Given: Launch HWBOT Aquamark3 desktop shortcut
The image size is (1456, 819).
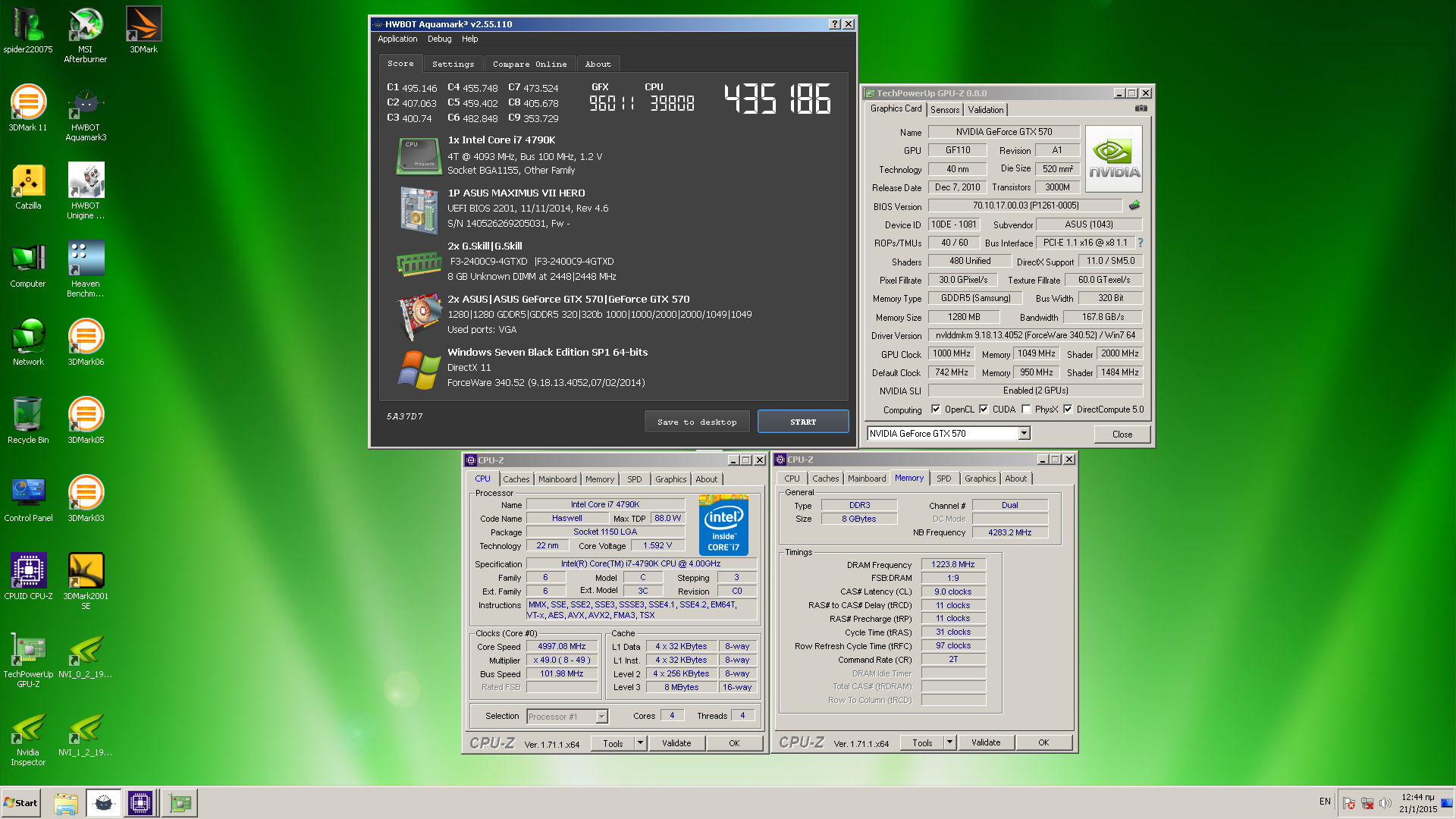Looking at the screenshot, I should tap(86, 114).
